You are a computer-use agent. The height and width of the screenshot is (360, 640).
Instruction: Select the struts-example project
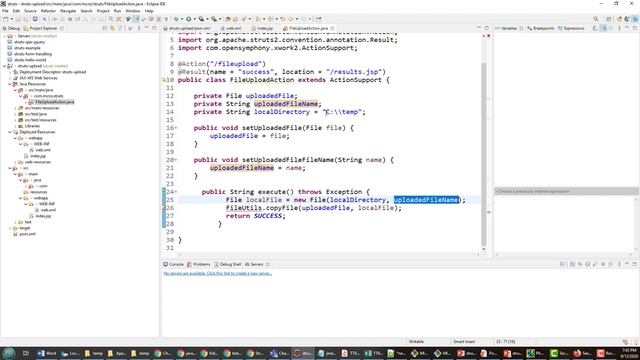(27, 48)
